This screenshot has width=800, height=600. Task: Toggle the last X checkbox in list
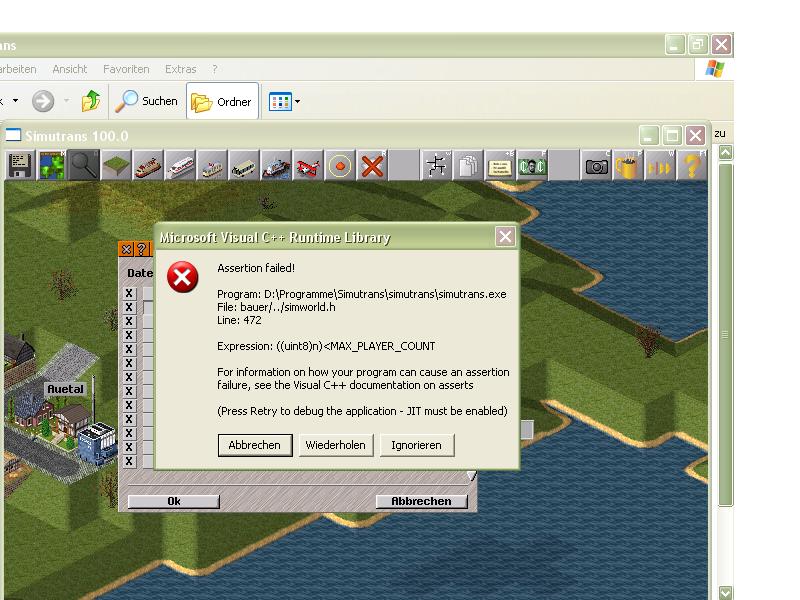pos(129,462)
